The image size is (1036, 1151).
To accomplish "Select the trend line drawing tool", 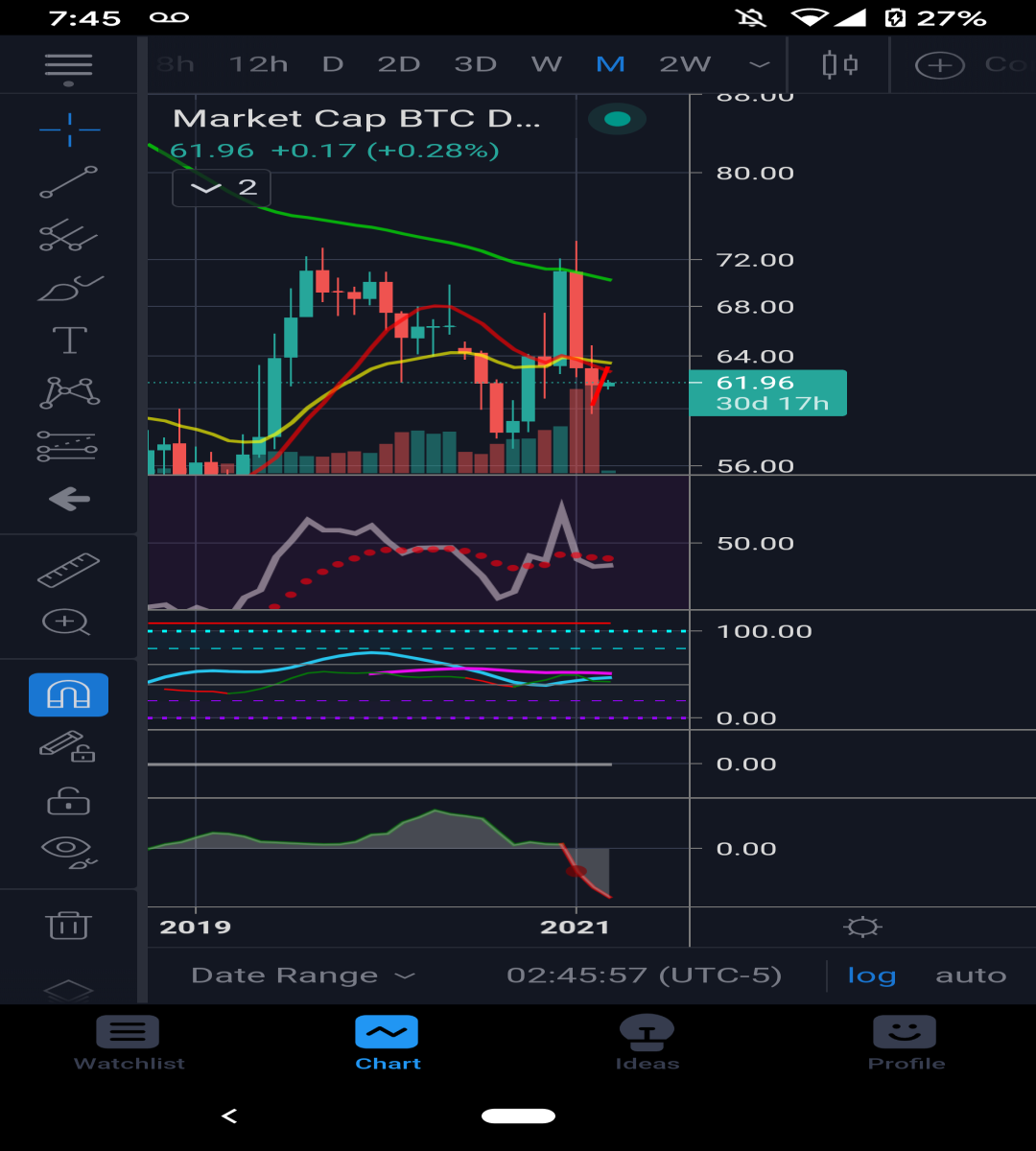I will pyautogui.click(x=69, y=181).
